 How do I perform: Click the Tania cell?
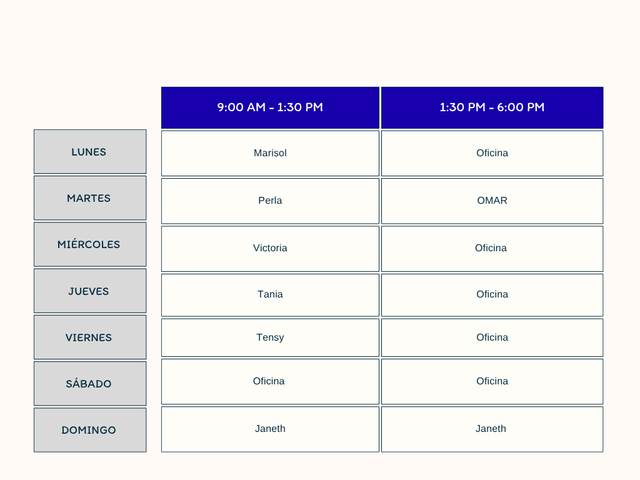coord(270,295)
